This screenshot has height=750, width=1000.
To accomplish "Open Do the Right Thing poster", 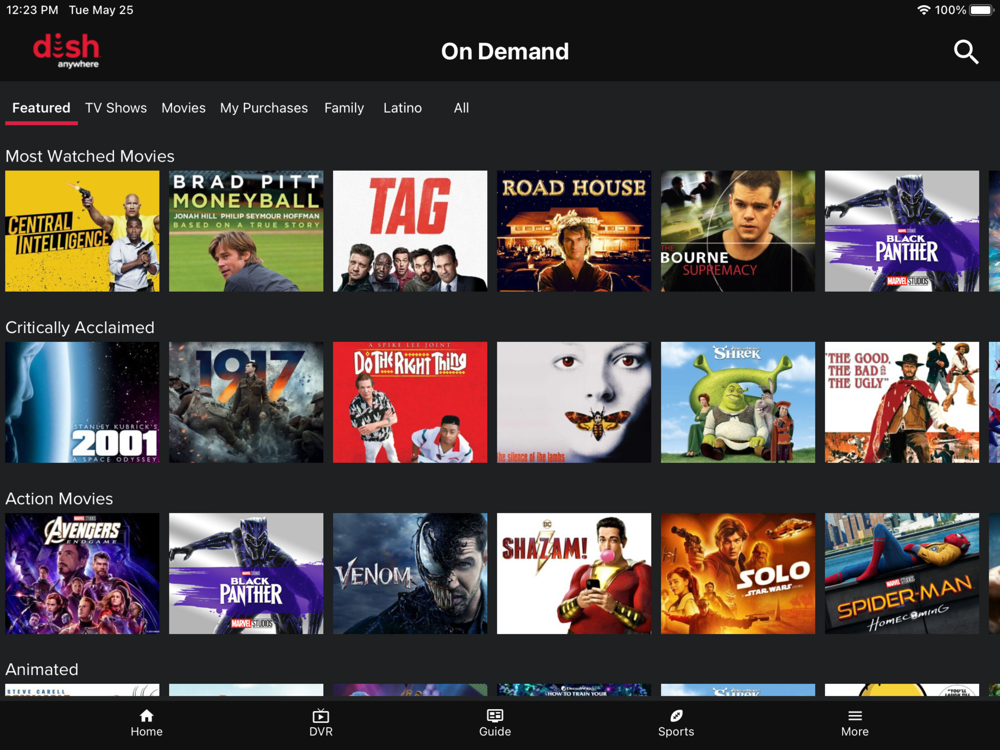I will pos(410,402).
